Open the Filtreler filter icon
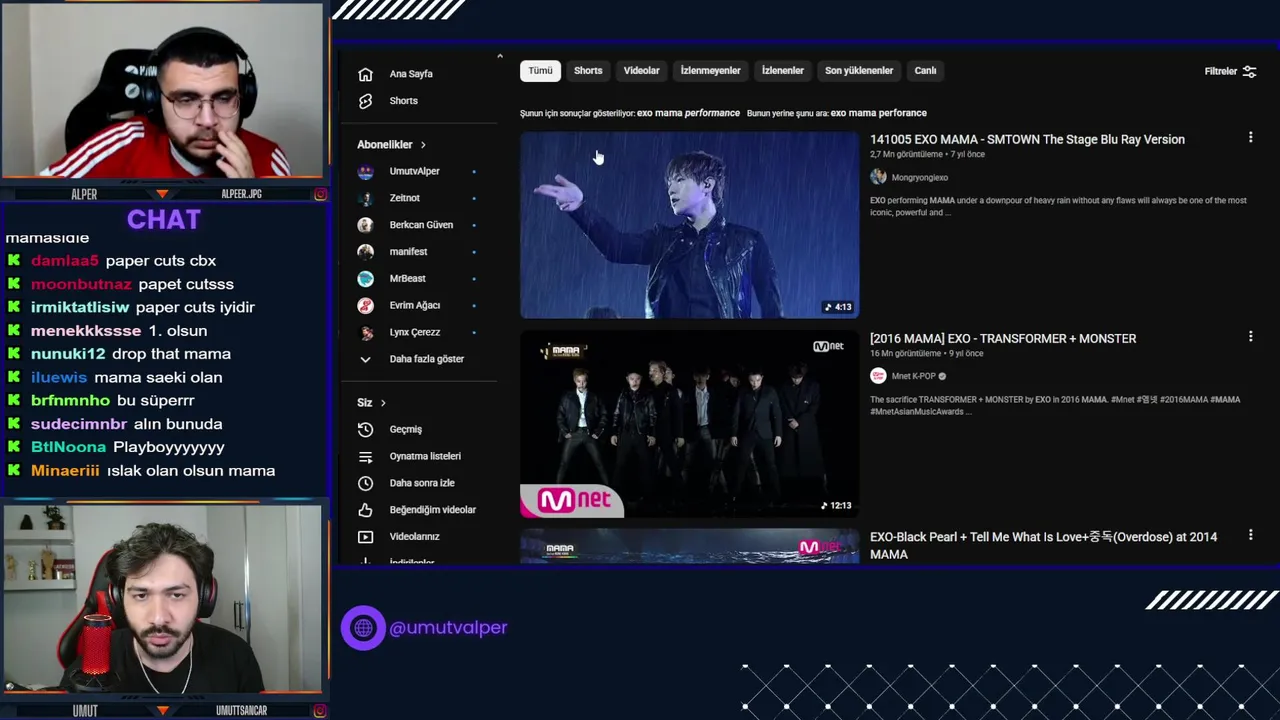The image size is (1280, 720). pyautogui.click(x=1249, y=72)
